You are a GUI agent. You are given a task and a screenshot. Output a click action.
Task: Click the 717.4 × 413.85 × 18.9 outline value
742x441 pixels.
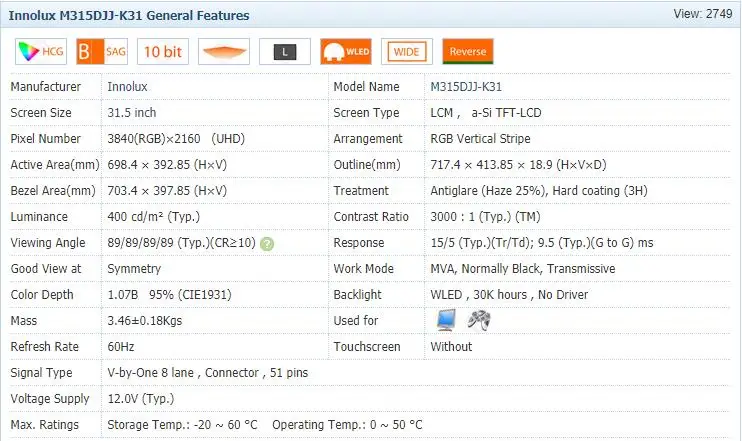[x=518, y=165]
